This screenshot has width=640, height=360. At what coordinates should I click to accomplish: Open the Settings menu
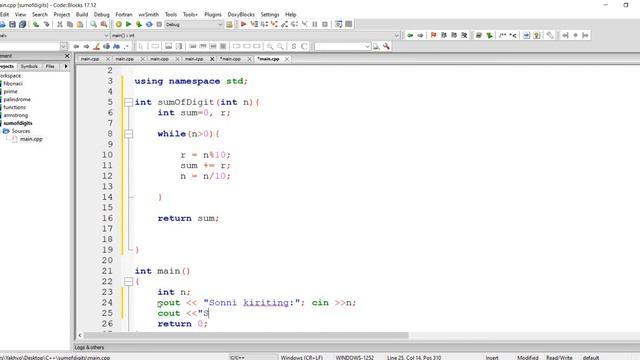click(270, 14)
